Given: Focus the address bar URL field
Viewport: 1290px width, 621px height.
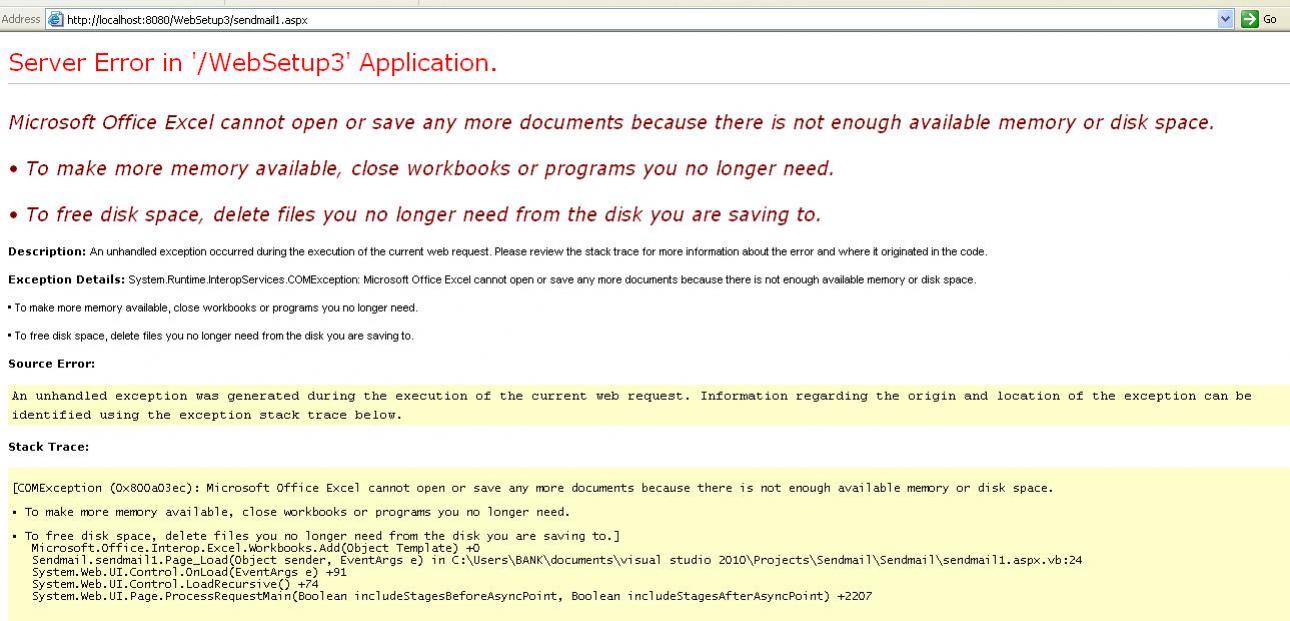Looking at the screenshot, I should point(640,19).
